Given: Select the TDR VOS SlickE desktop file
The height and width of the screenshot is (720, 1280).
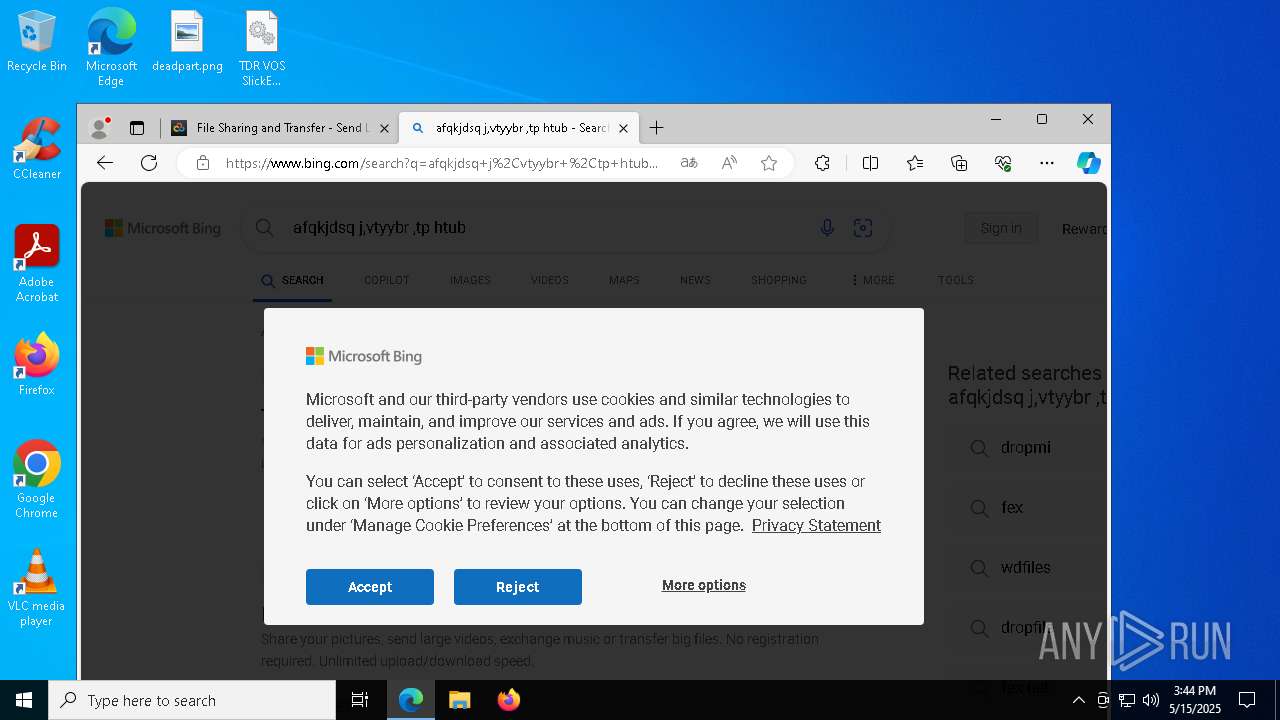Looking at the screenshot, I should 262,47.
